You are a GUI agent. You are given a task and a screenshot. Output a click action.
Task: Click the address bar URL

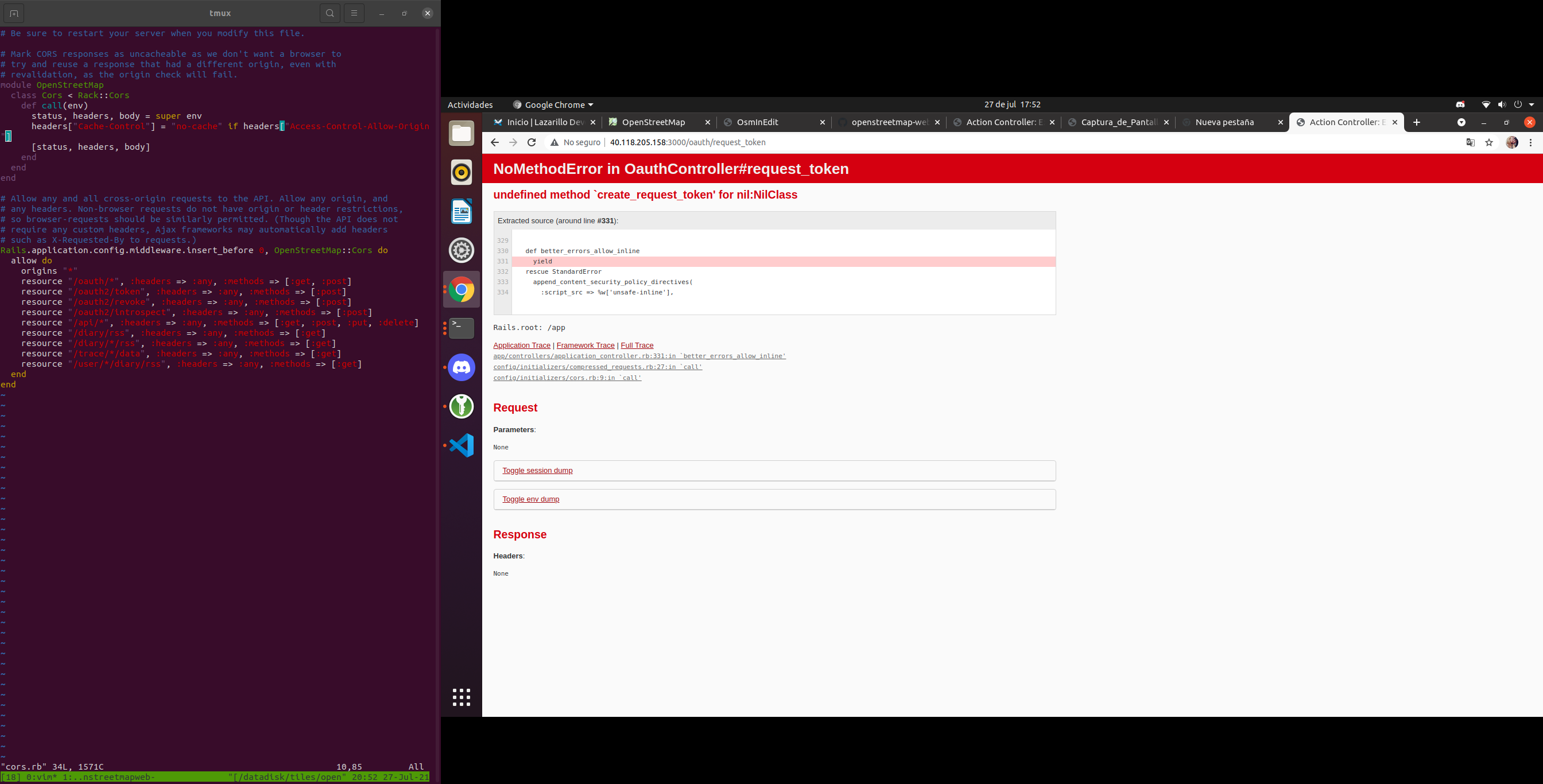click(x=688, y=142)
